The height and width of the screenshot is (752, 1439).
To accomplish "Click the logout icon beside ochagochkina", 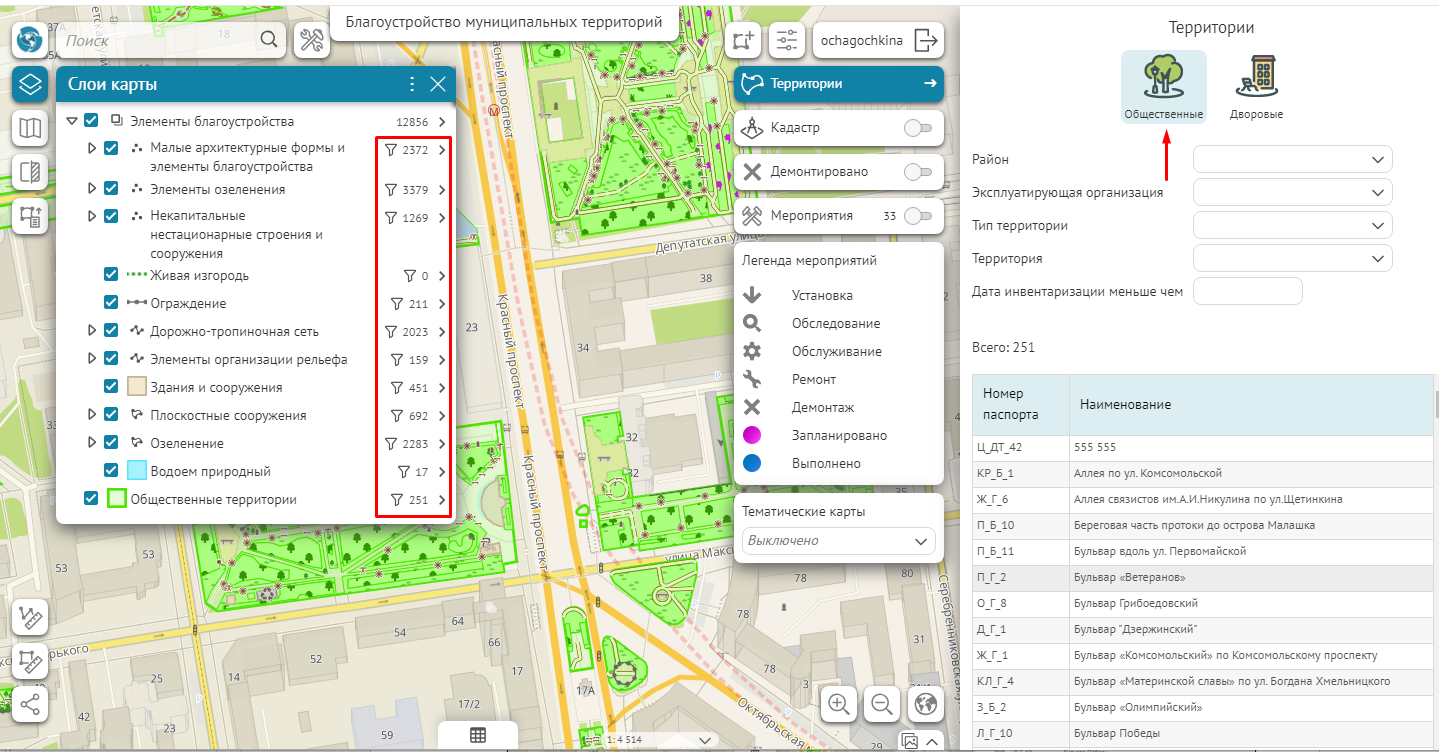I will [x=926, y=41].
